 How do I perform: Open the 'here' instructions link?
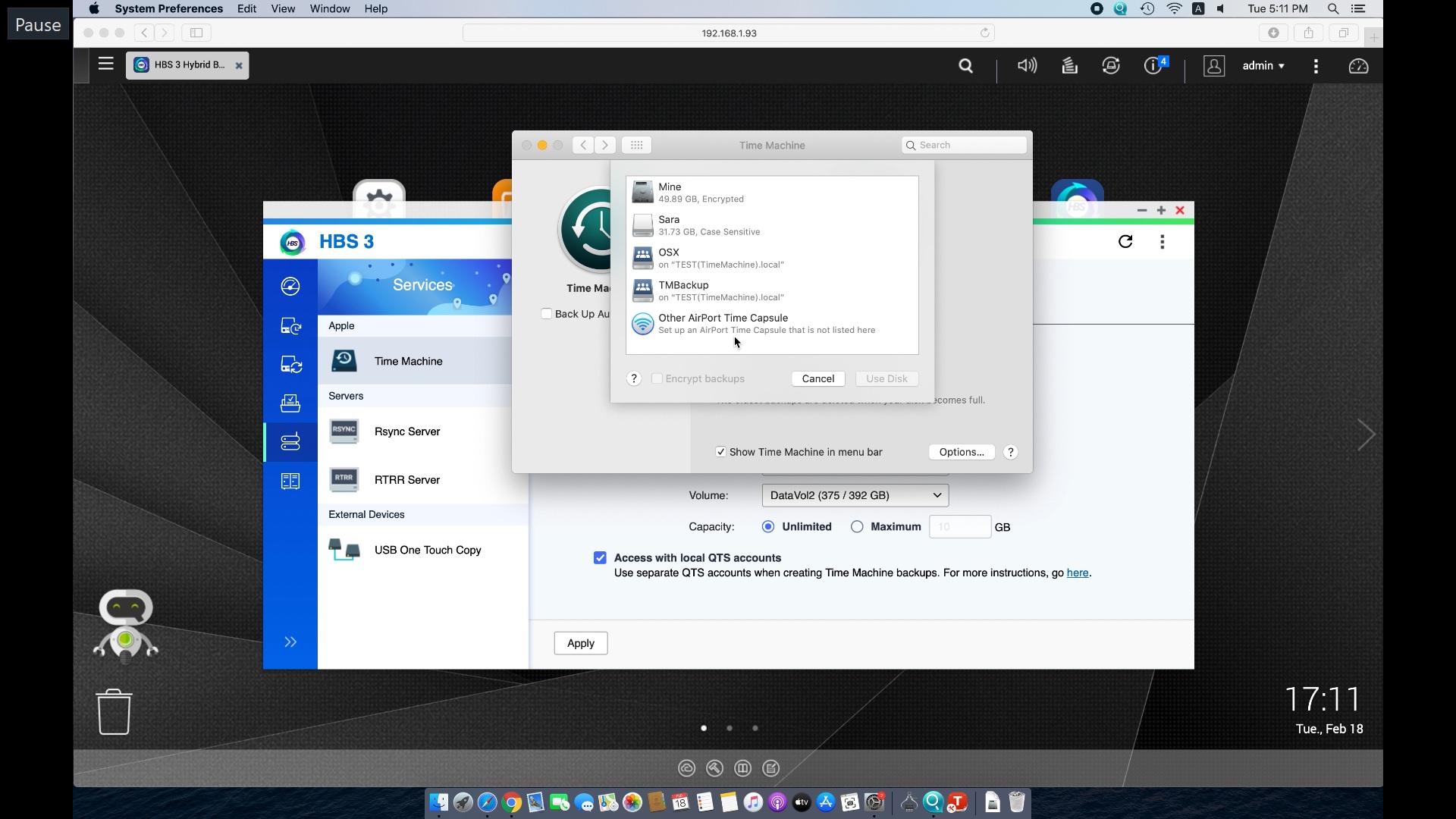click(x=1078, y=573)
